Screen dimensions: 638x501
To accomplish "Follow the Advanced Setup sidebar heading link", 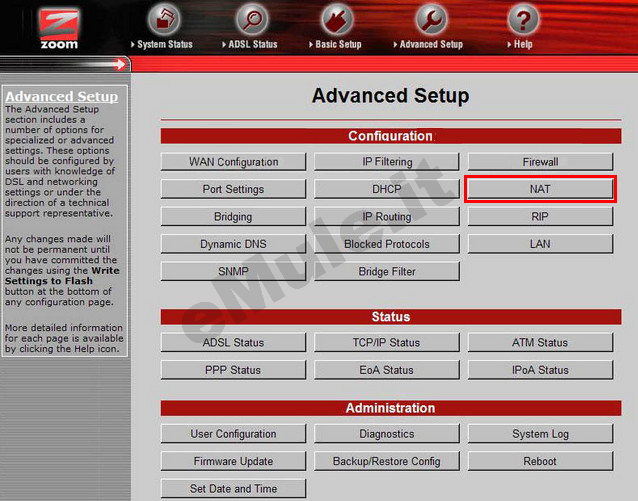I will pyautogui.click(x=61, y=96).
